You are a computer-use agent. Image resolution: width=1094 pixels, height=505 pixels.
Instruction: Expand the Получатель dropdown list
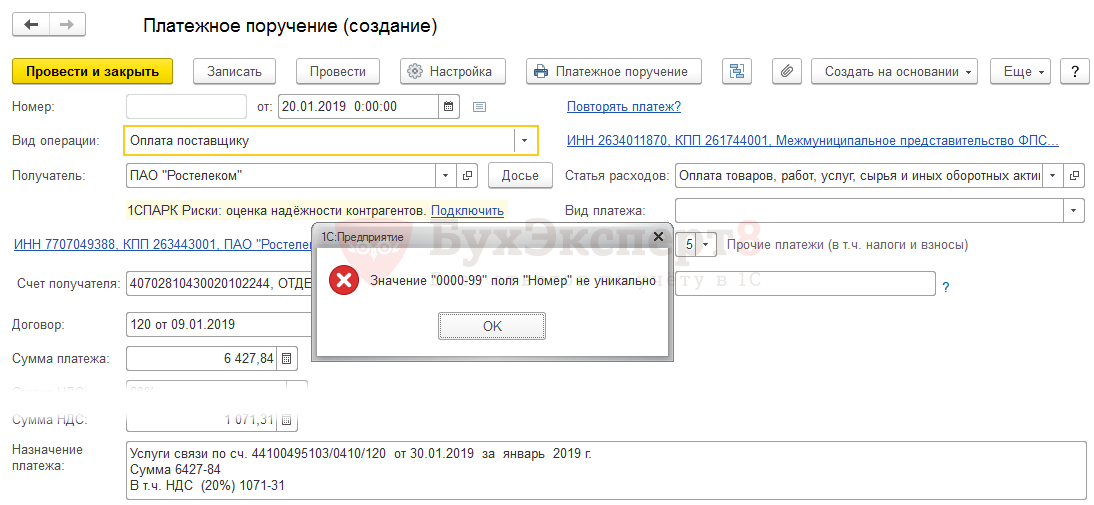tap(445, 176)
